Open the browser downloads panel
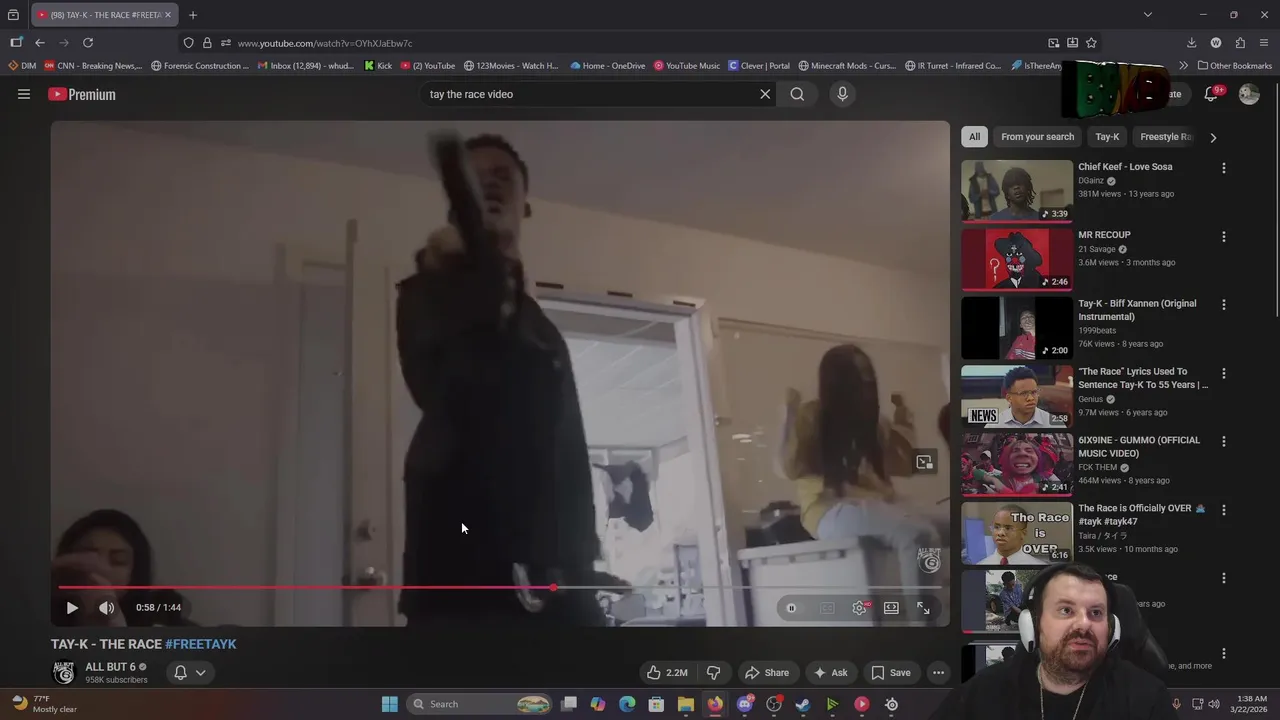The height and width of the screenshot is (720, 1280). click(x=1191, y=43)
